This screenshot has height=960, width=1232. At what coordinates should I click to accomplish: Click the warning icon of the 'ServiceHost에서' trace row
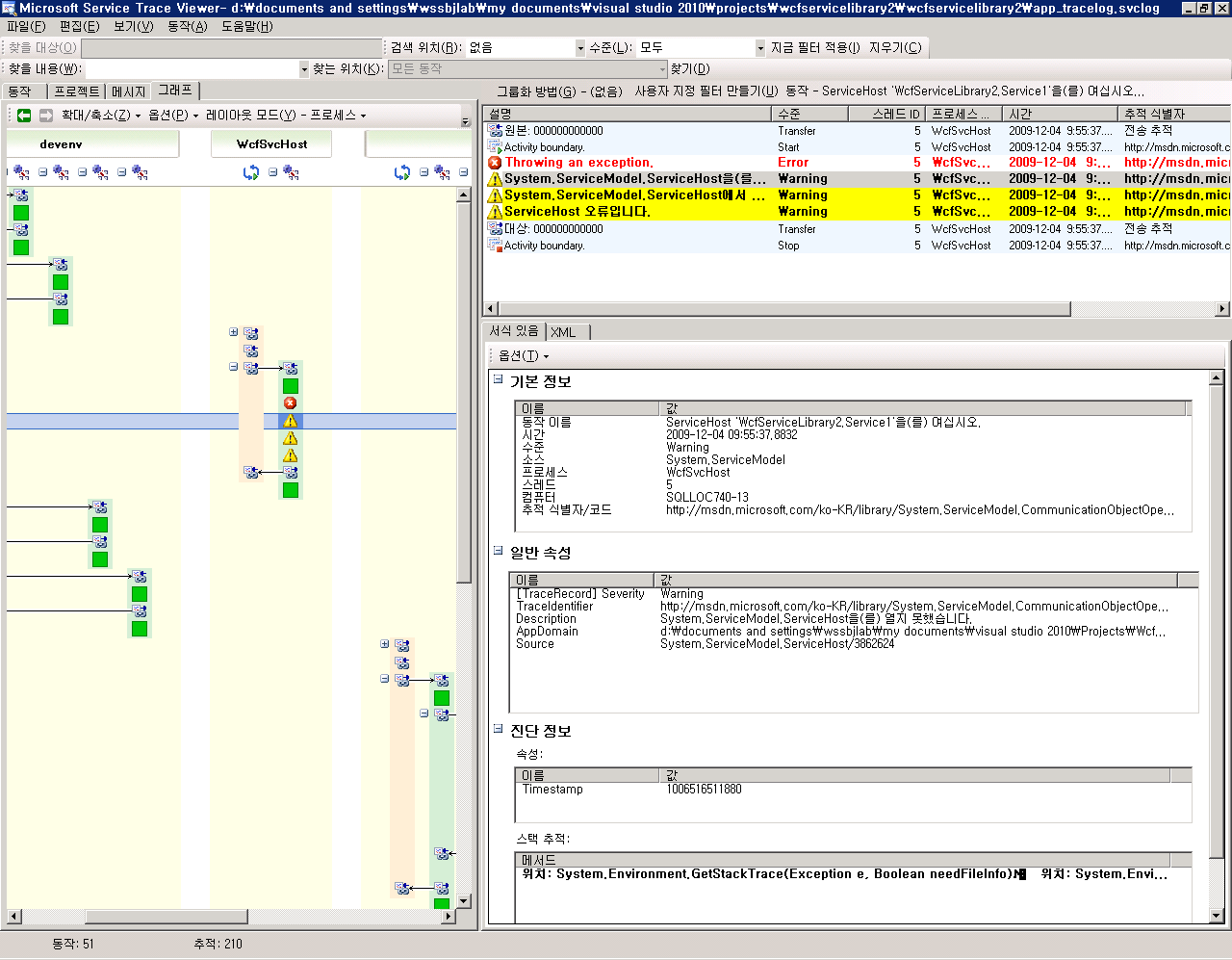point(495,195)
